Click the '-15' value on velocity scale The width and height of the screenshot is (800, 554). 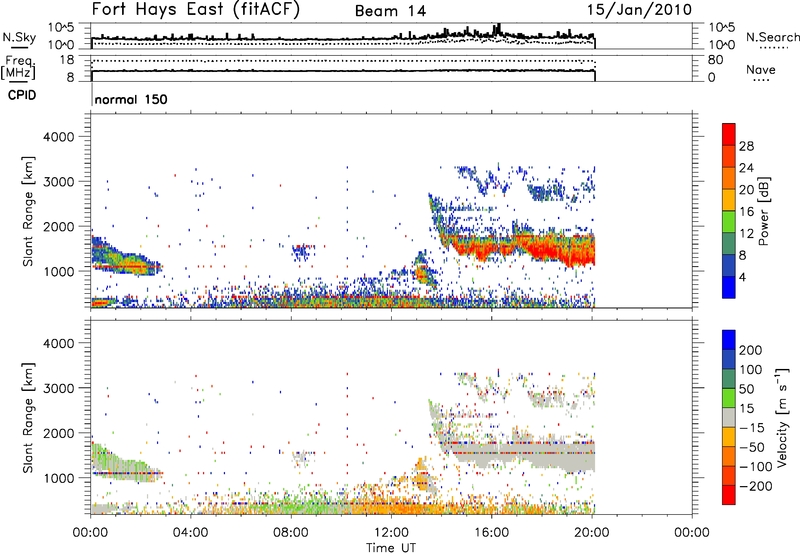click(752, 428)
